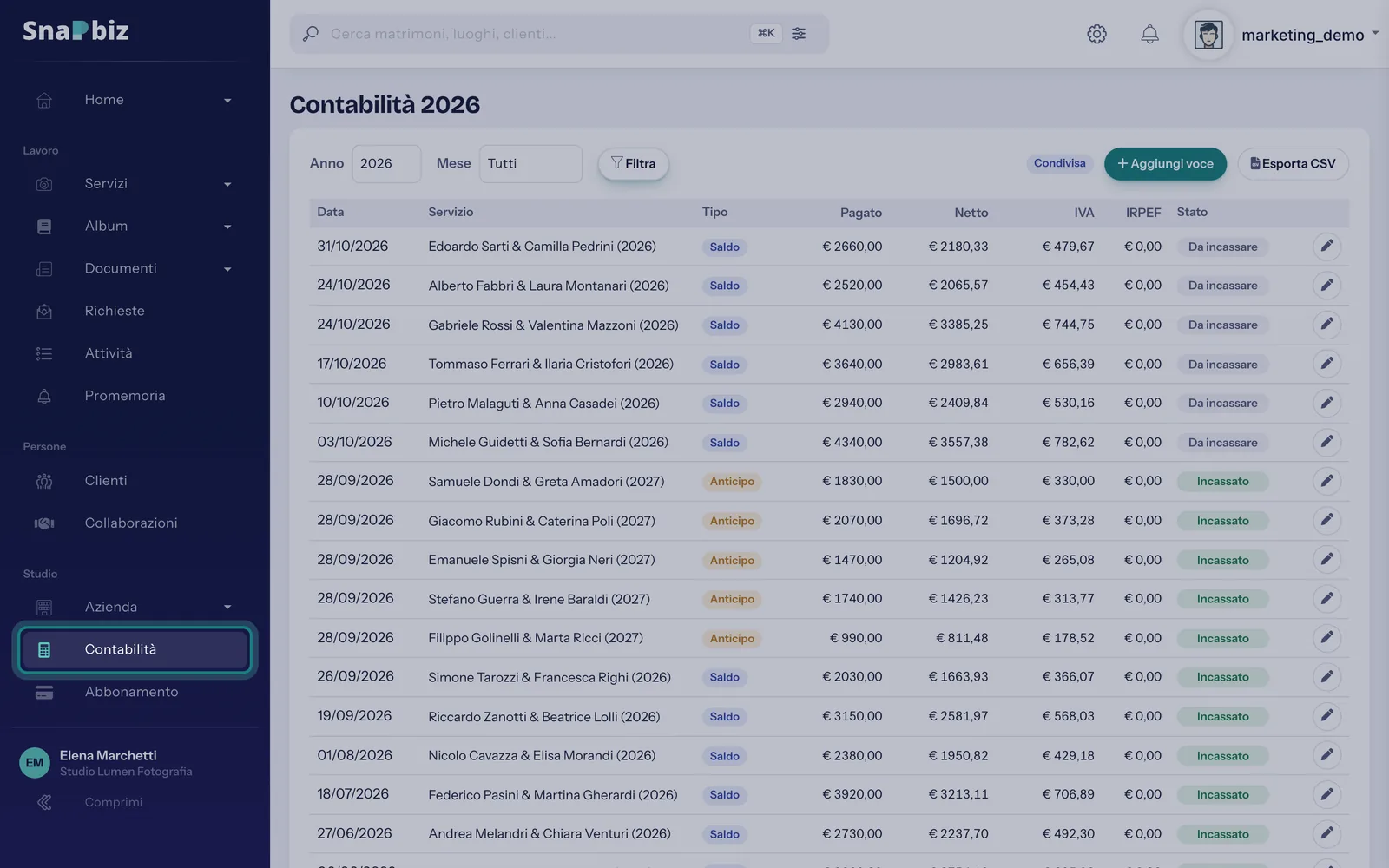Expand the Album submenu chevron
The height and width of the screenshot is (868, 1389).
[227, 227]
